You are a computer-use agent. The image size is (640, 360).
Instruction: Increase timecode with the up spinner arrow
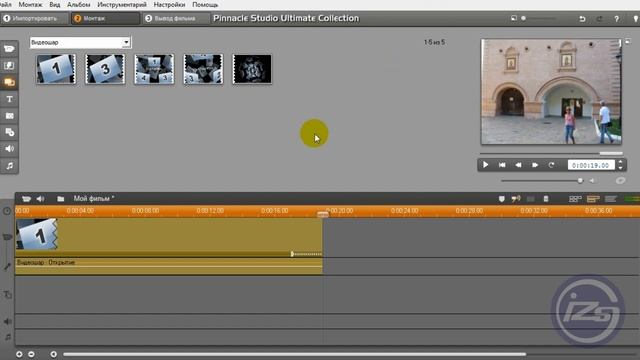coord(620,162)
